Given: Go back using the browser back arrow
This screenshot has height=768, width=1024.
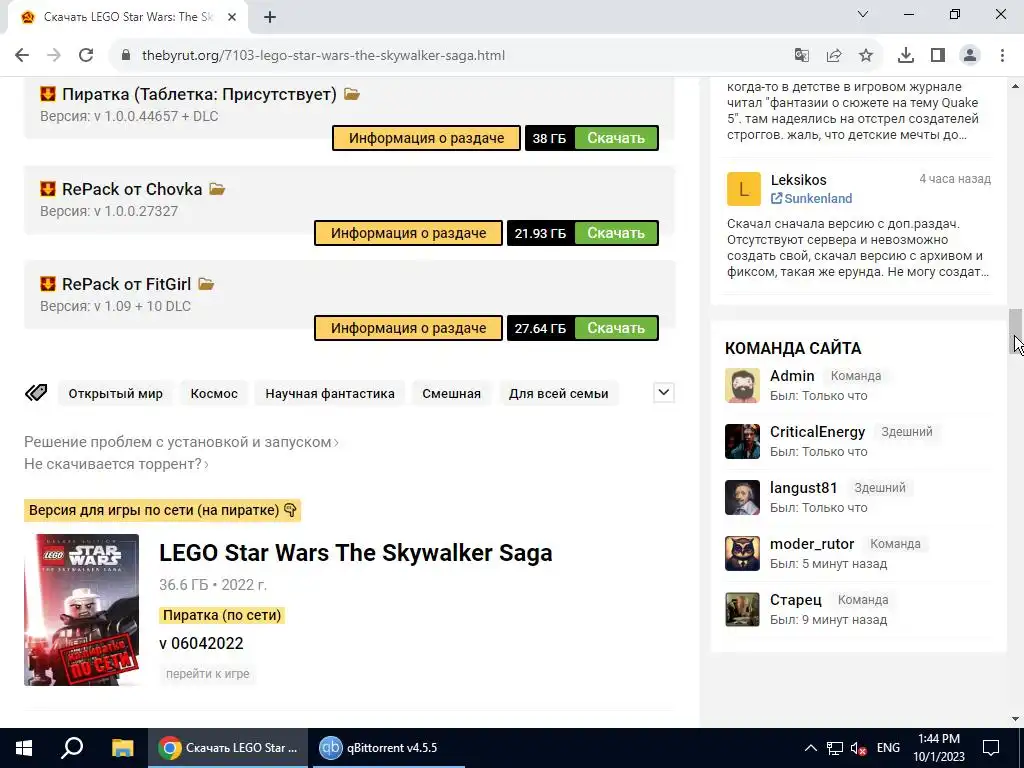Looking at the screenshot, I should point(22,56).
